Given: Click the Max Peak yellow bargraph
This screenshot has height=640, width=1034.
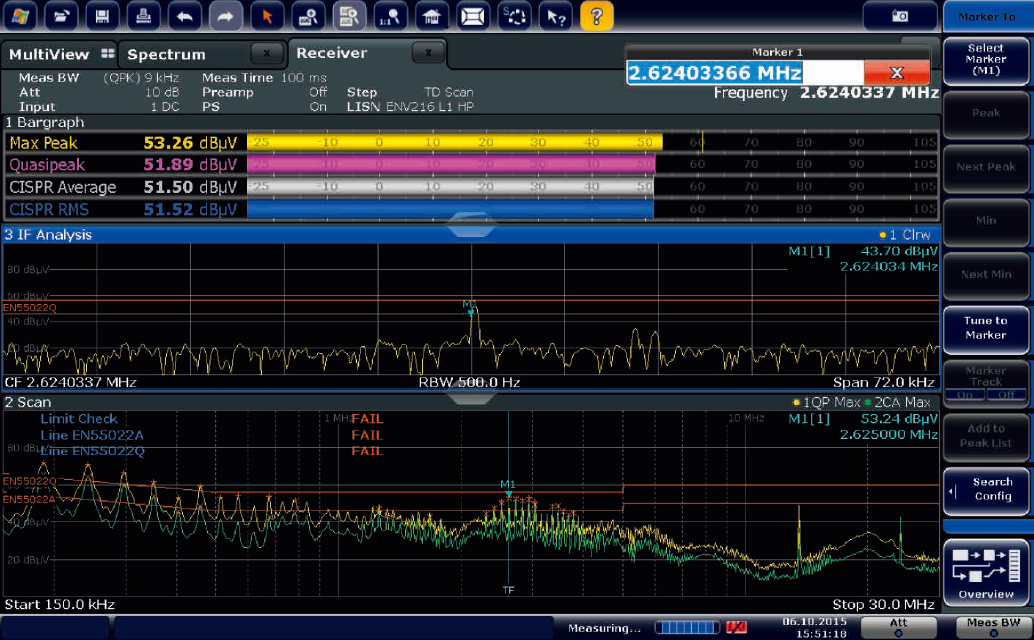Looking at the screenshot, I should click(455, 142).
